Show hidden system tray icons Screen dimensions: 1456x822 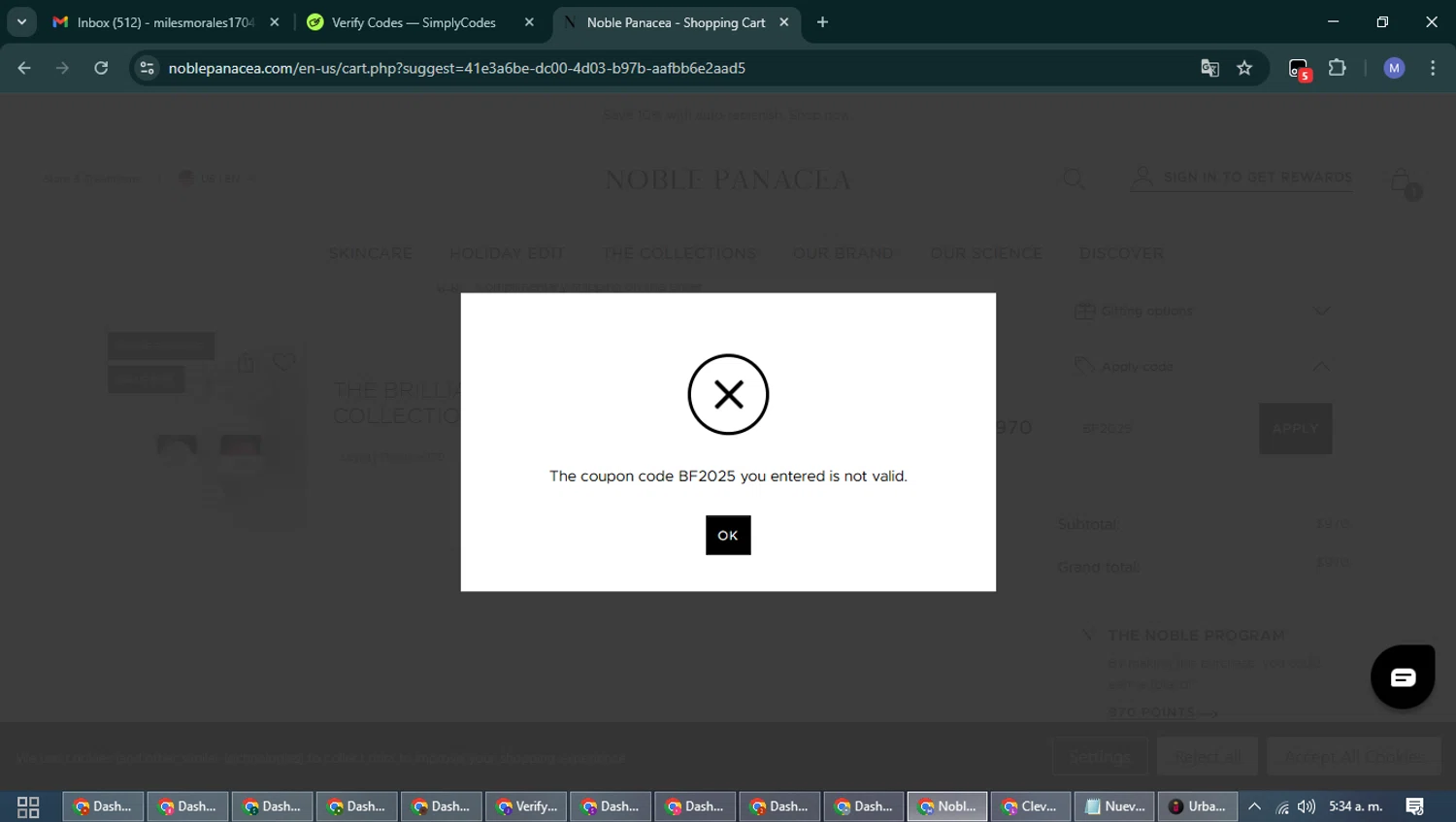pos(1255,806)
